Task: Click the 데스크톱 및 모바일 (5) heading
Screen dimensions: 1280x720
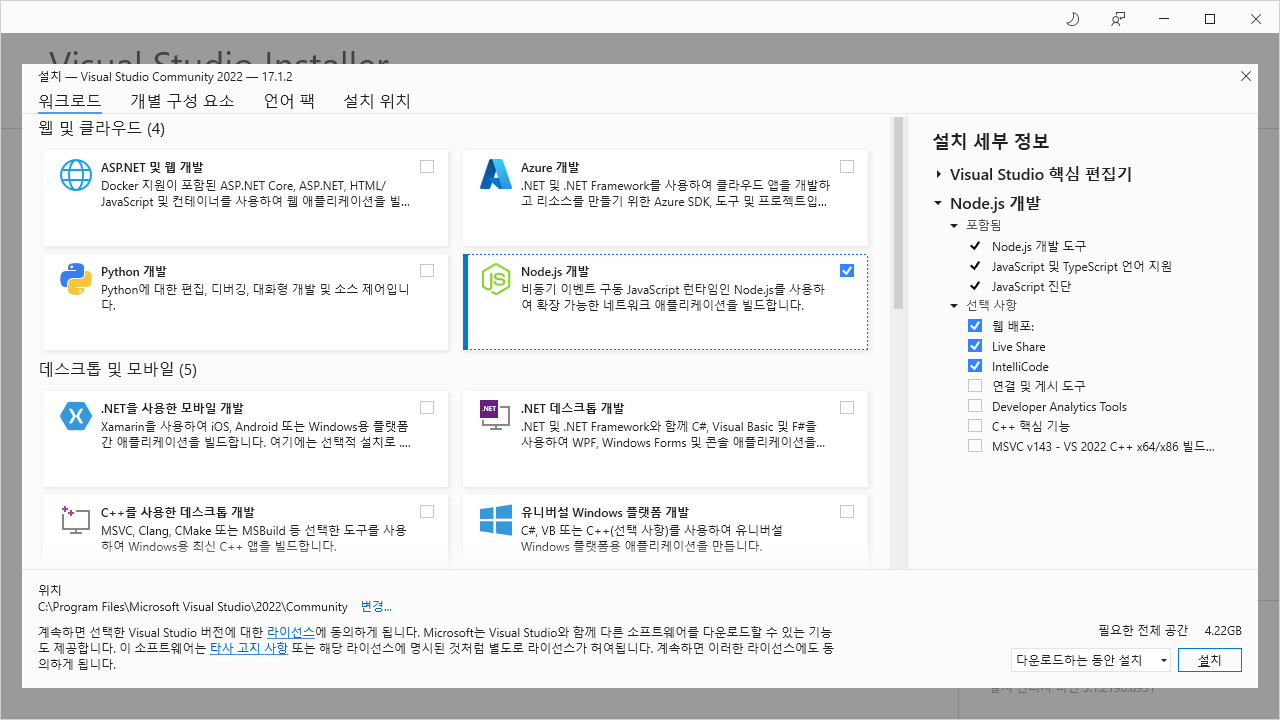Action: (118, 369)
